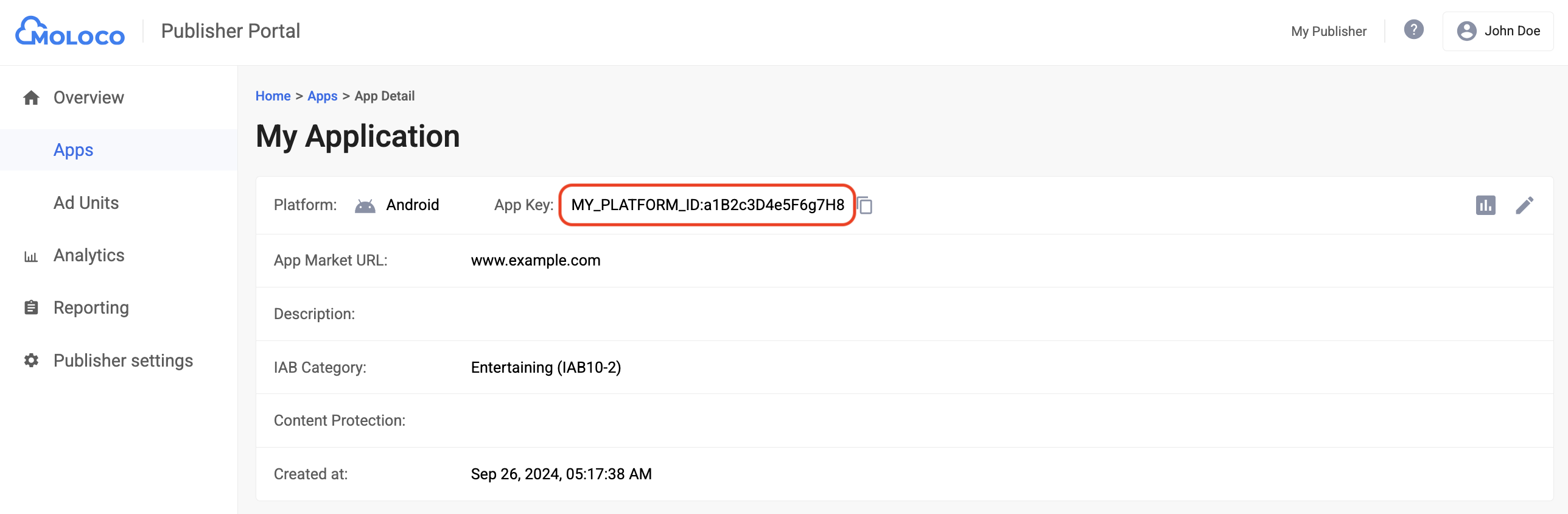Click the Publisher settings gear icon
Screen dimensions: 1568x514
[x=31, y=361]
